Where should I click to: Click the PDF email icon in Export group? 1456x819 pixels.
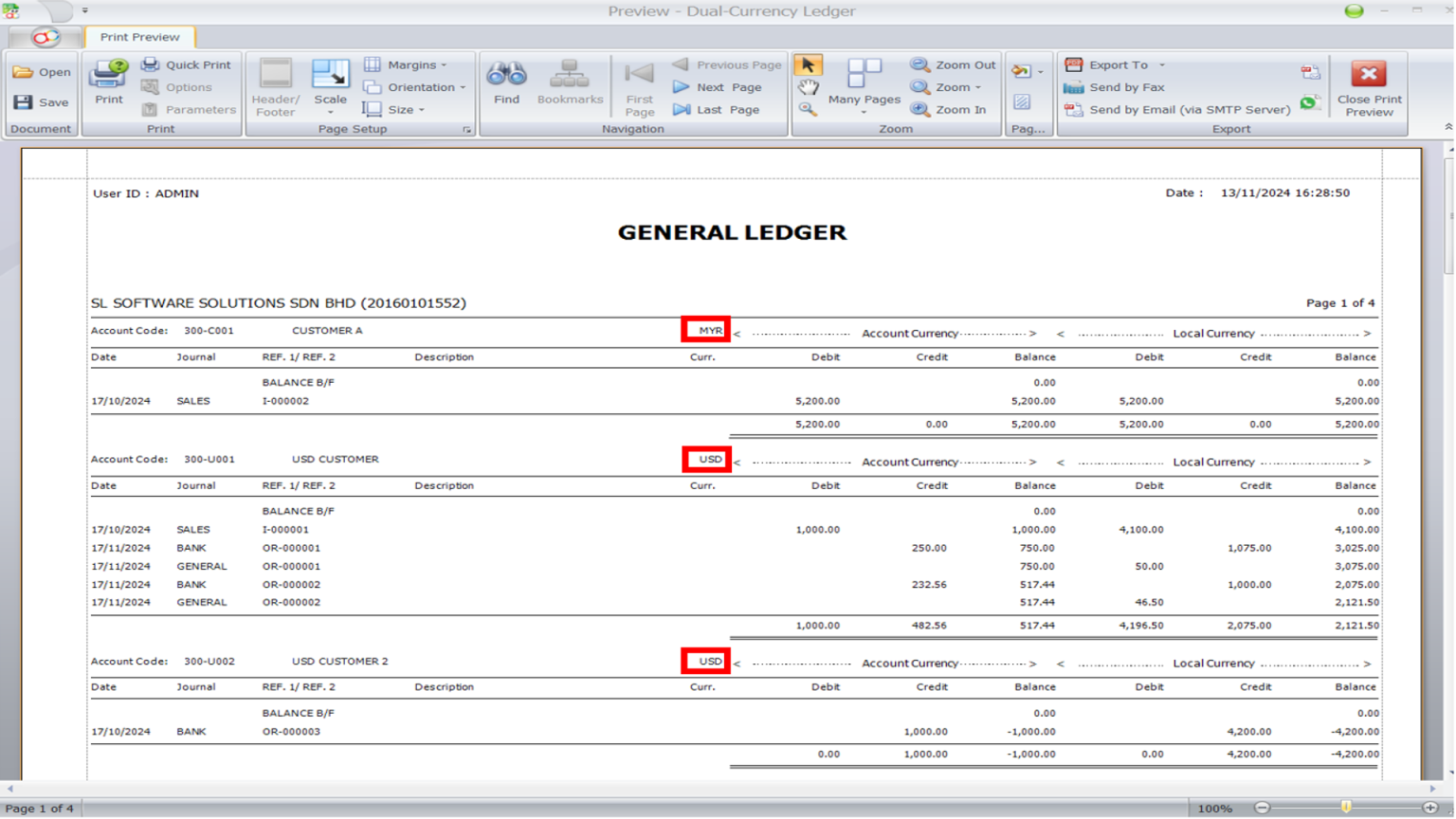pyautogui.click(x=1310, y=72)
